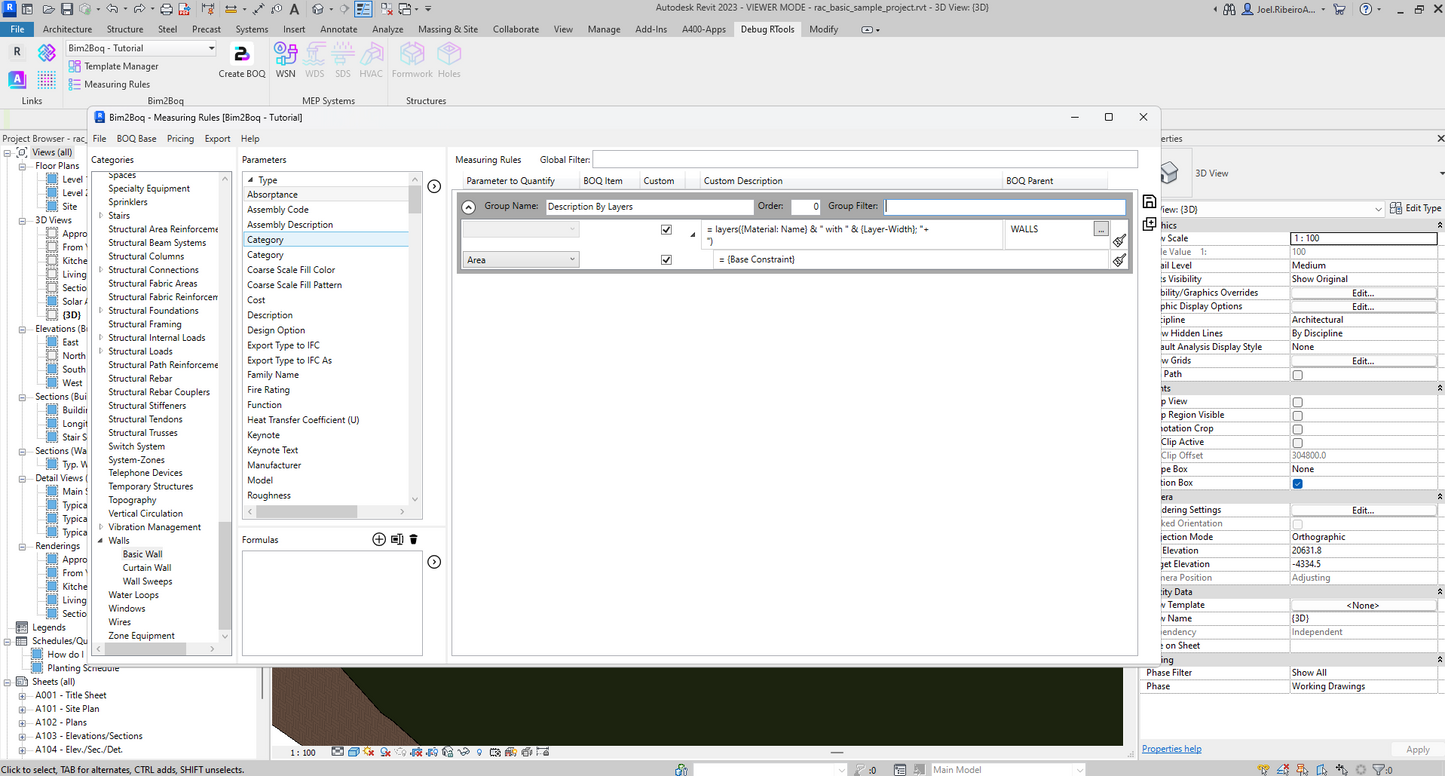Click brush icon on the WALLS row
1445x776 pixels.
point(1120,240)
